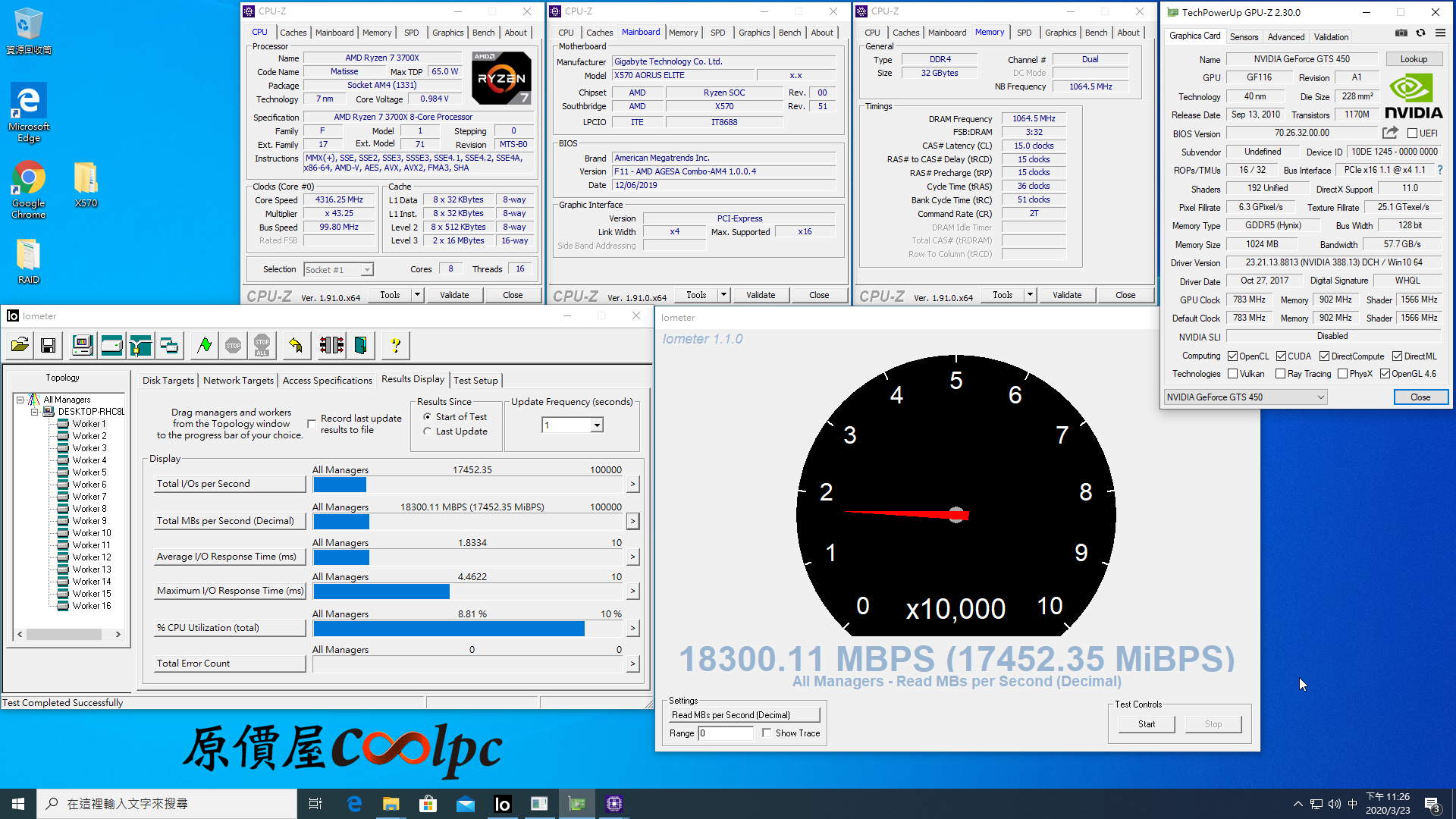Refresh GPU-Z data icon
Screen dimensions: 1456x819
coord(1420,33)
